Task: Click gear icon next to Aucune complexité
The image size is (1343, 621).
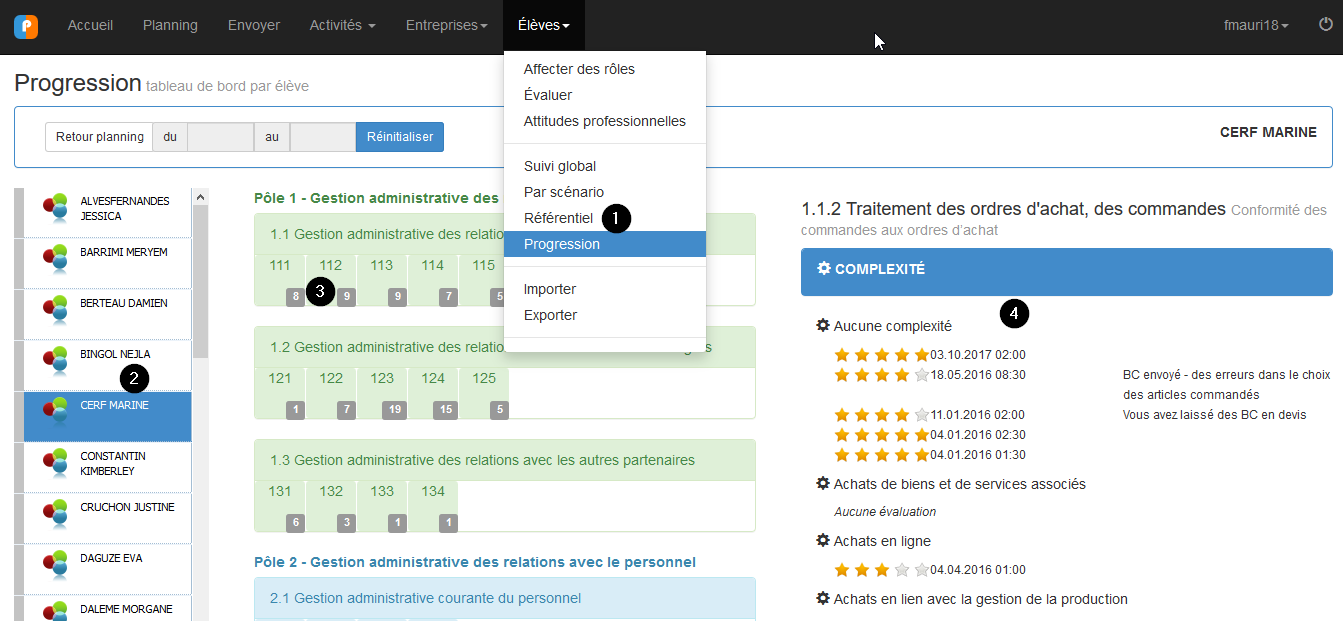Action: [823, 325]
